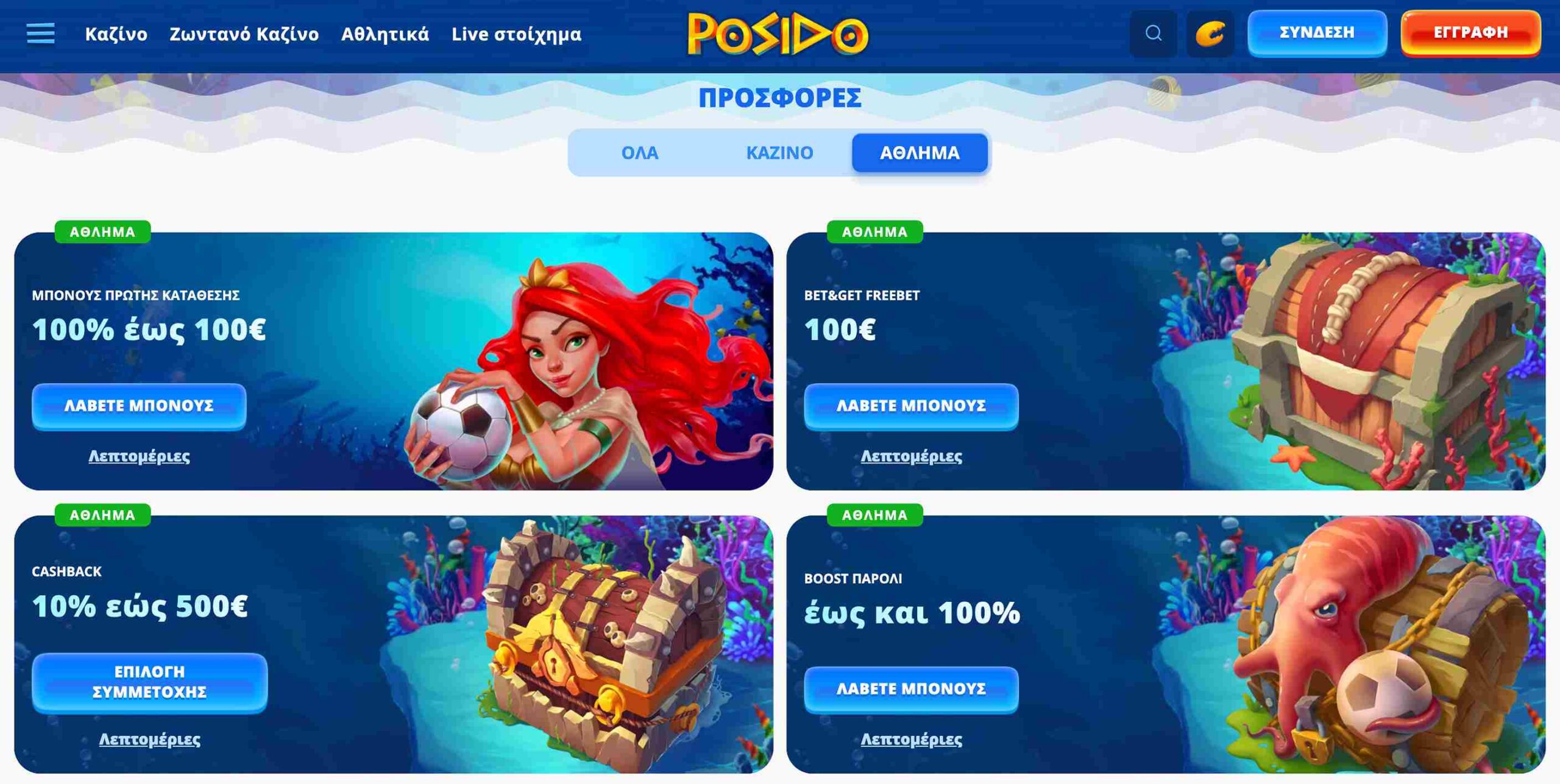Click the ΕΓΓΡΑΦΗ register button
Viewport: 1560px width, 784px height.
click(x=1470, y=33)
